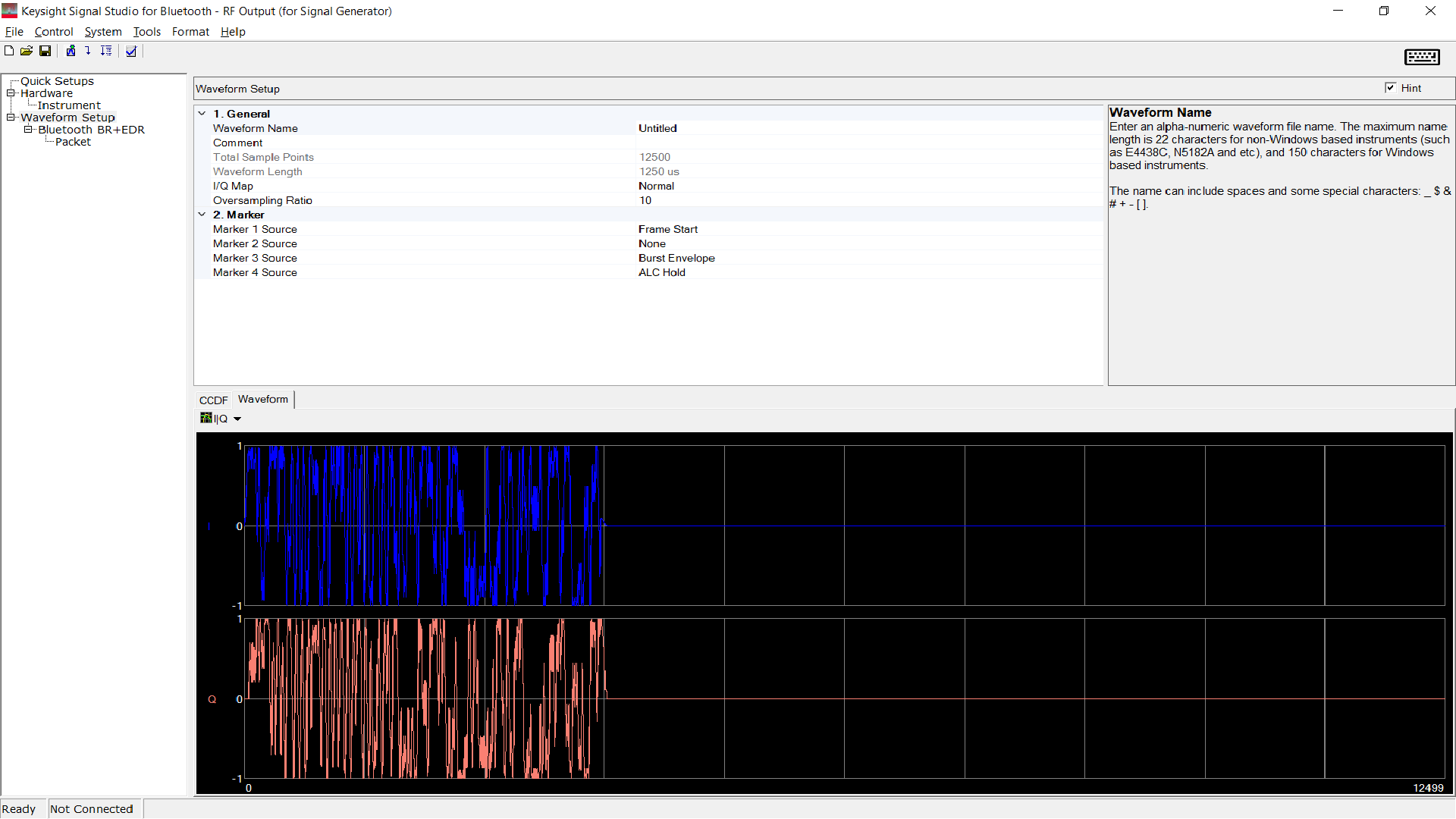This screenshot has width=1456, height=819.
Task: Click the Open file folder icon
Action: (27, 51)
